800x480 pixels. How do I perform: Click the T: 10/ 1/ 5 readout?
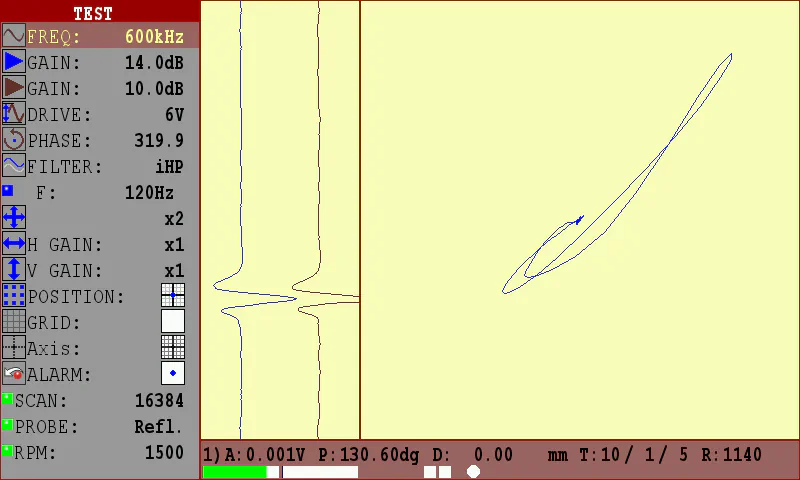(634, 454)
